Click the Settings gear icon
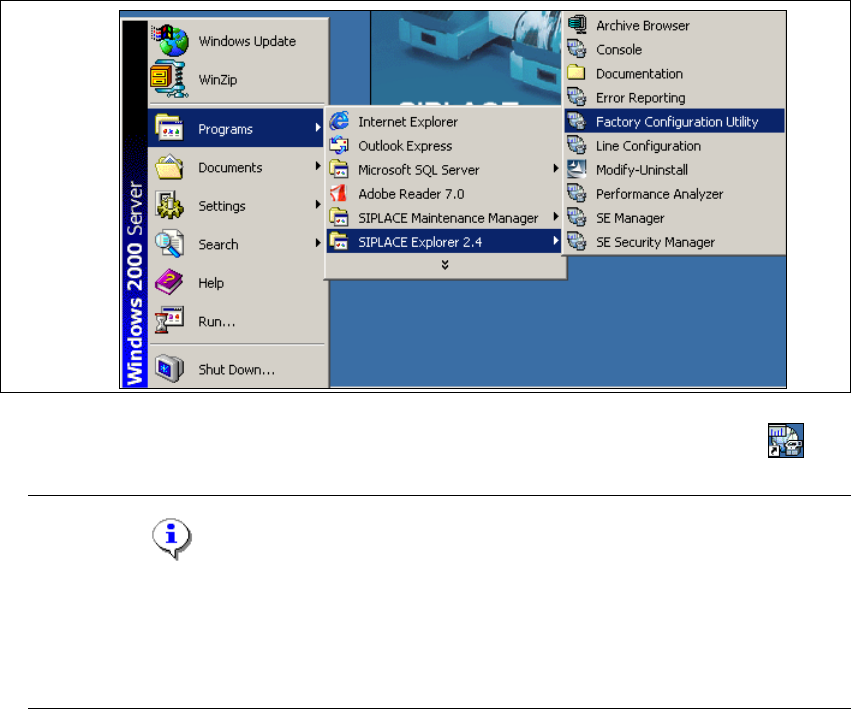Viewport: 851px width, 709px height. point(169,205)
